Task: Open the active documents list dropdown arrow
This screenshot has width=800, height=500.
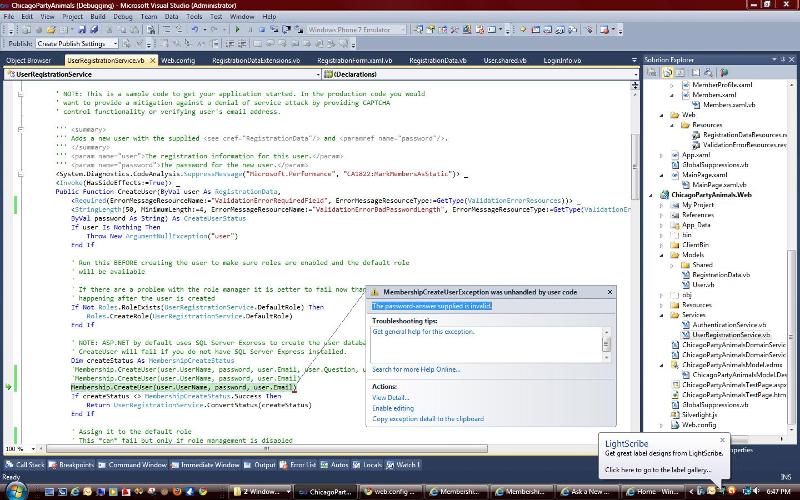Action: coord(634,60)
